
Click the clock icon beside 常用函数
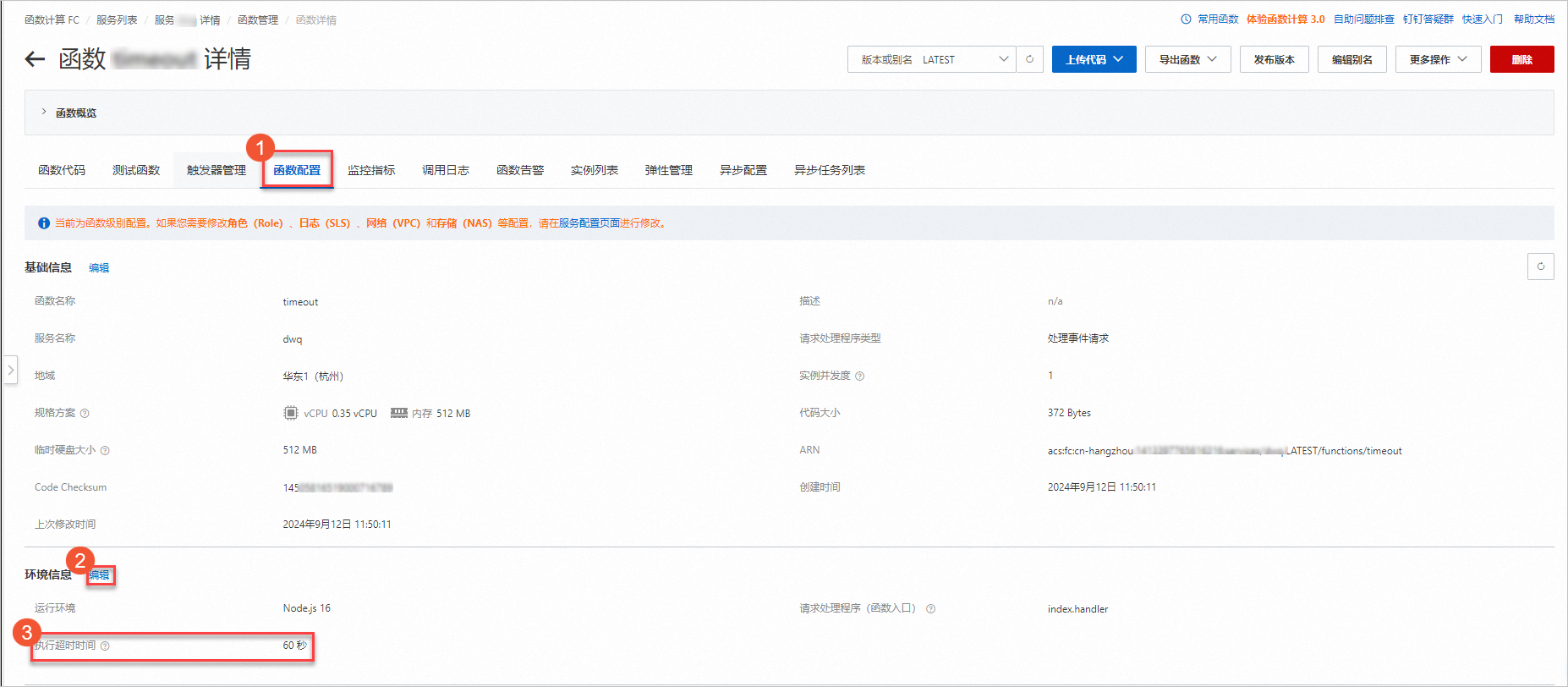pos(1186,19)
